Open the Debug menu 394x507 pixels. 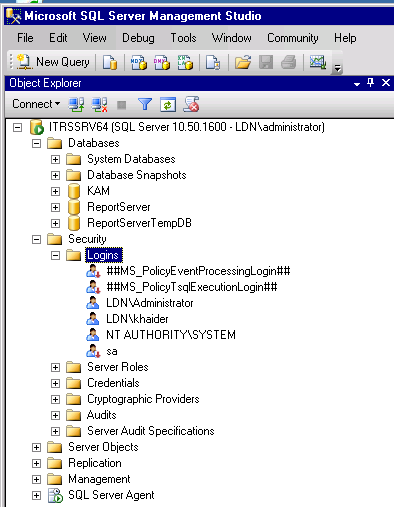coord(138,38)
